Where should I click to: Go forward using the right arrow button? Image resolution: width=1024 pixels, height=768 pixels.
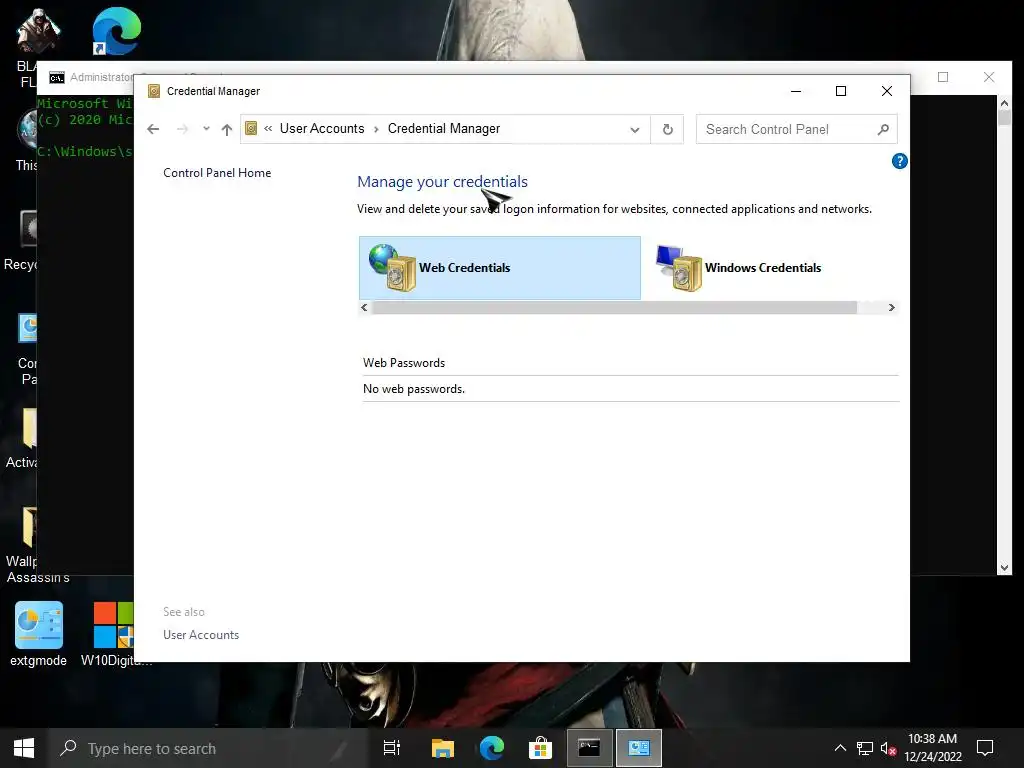[x=182, y=129]
